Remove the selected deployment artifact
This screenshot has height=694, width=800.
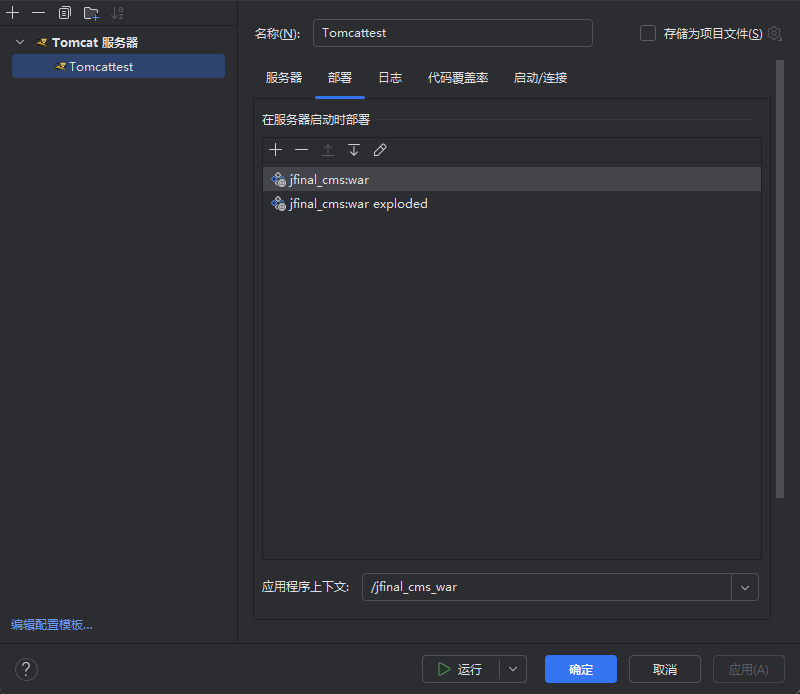tap(301, 150)
